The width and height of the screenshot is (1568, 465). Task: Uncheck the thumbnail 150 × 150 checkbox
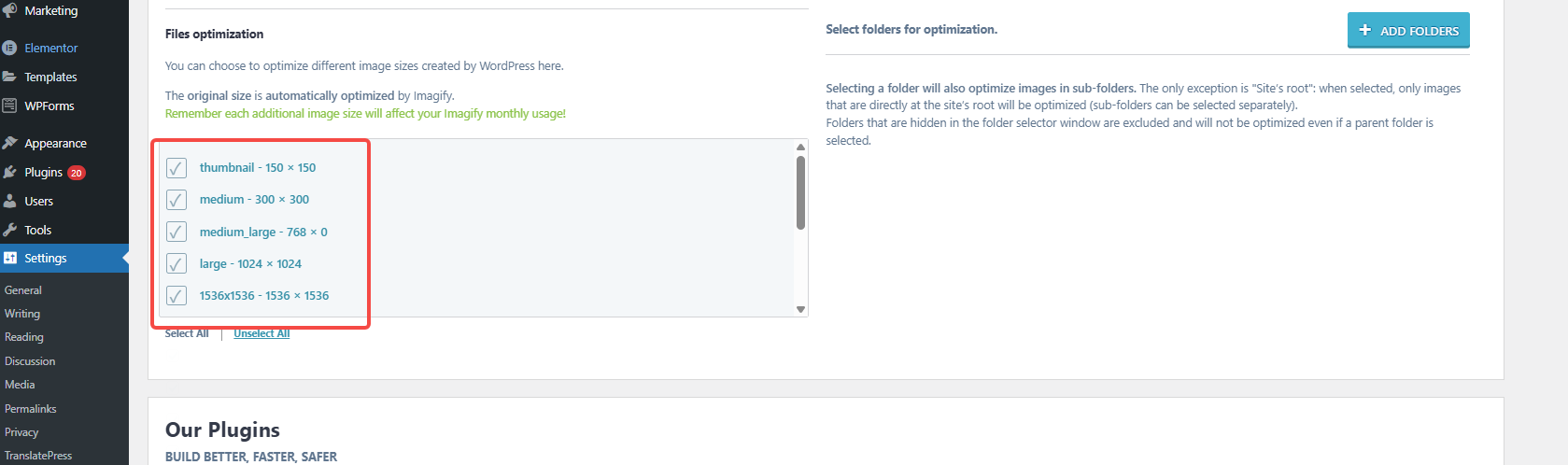[177, 168]
